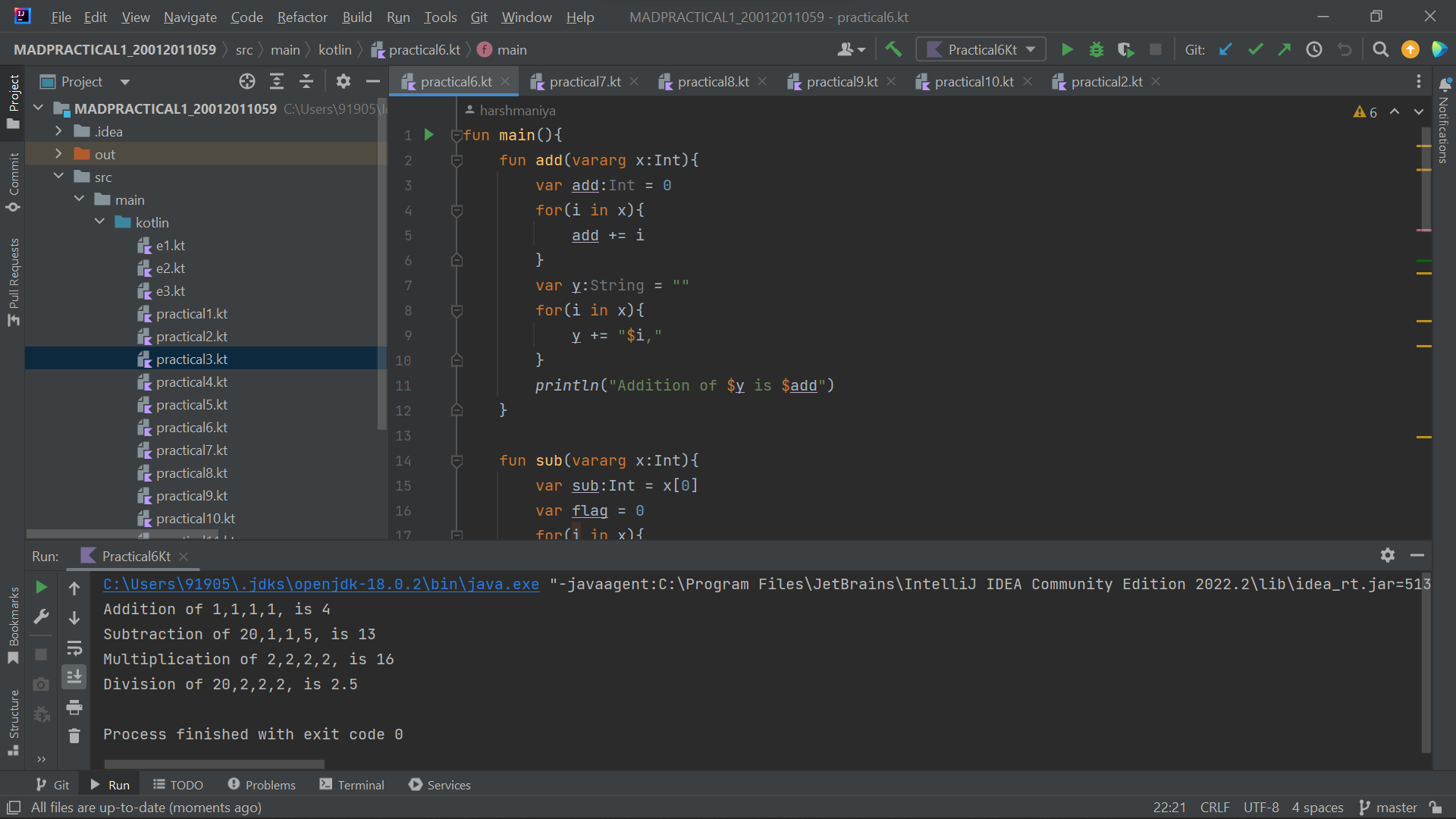Run with coverage shield icon

click(1125, 50)
